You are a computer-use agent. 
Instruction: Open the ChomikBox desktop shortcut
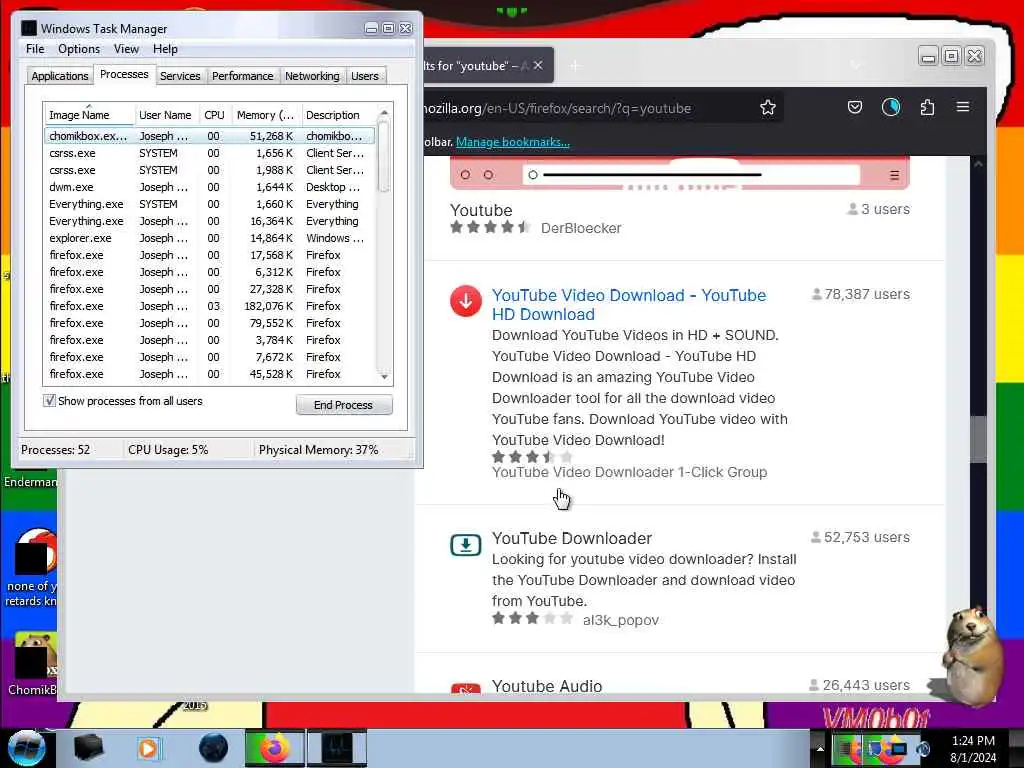coord(33,663)
